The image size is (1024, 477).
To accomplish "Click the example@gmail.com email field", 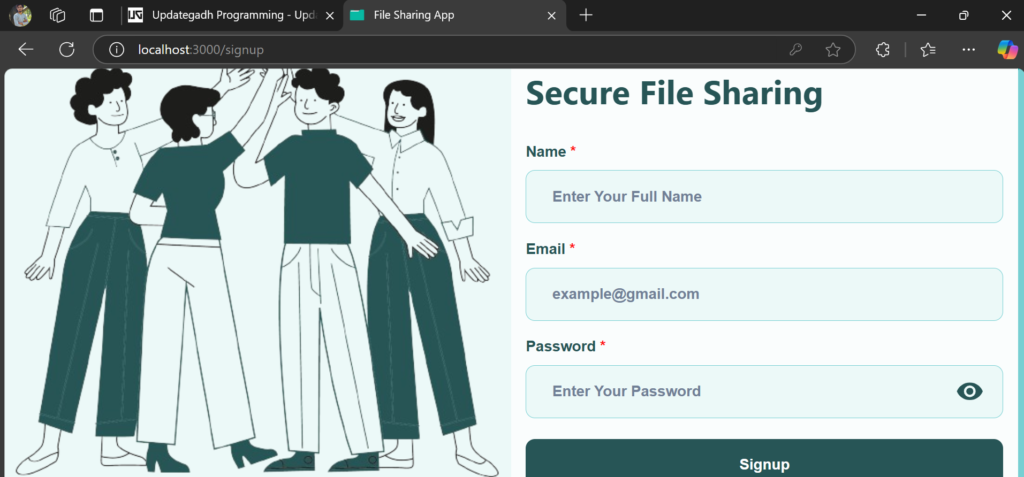I will coord(764,294).
